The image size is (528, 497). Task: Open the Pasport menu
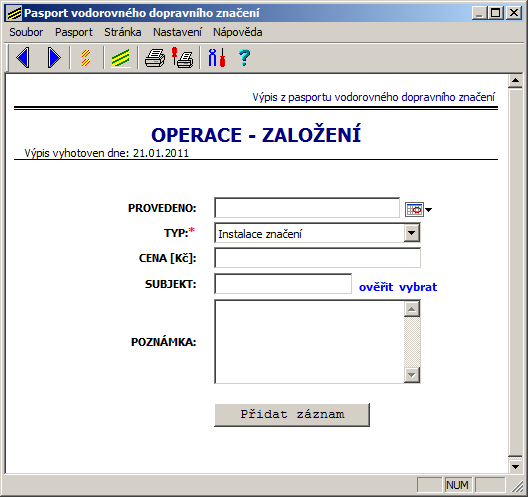[74, 32]
